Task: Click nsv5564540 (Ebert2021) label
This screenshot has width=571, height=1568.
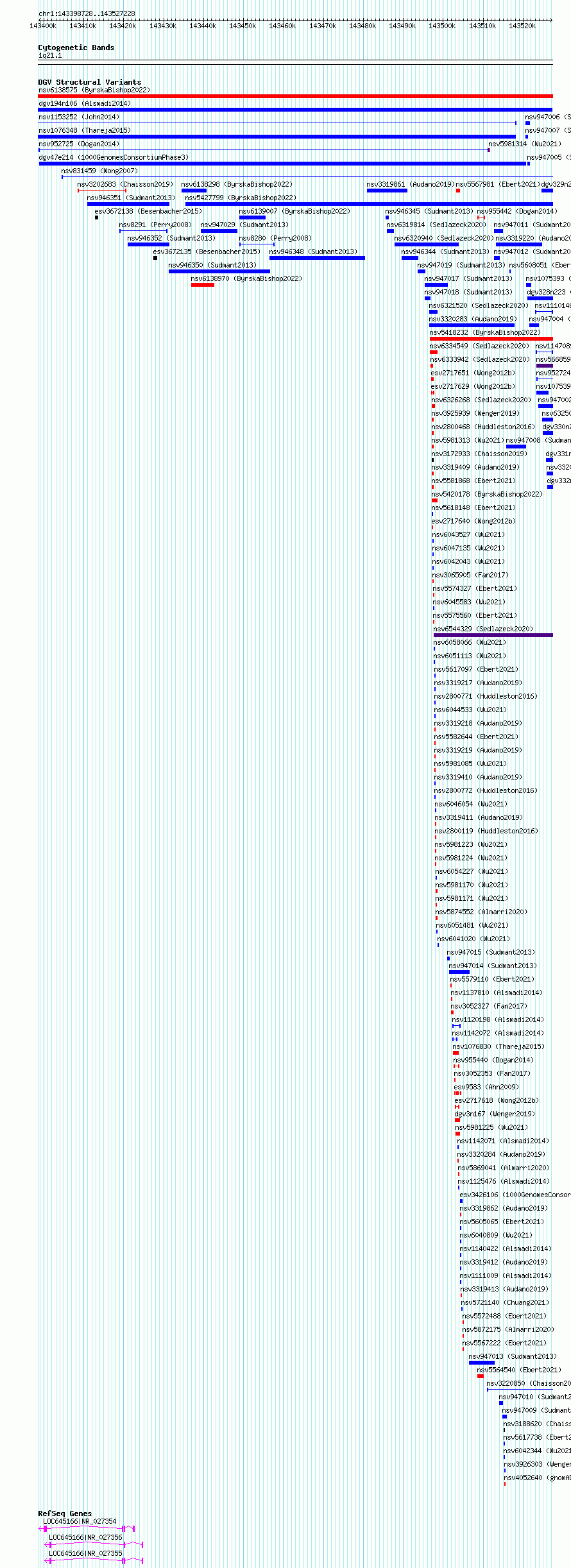Action: [x=519, y=1370]
